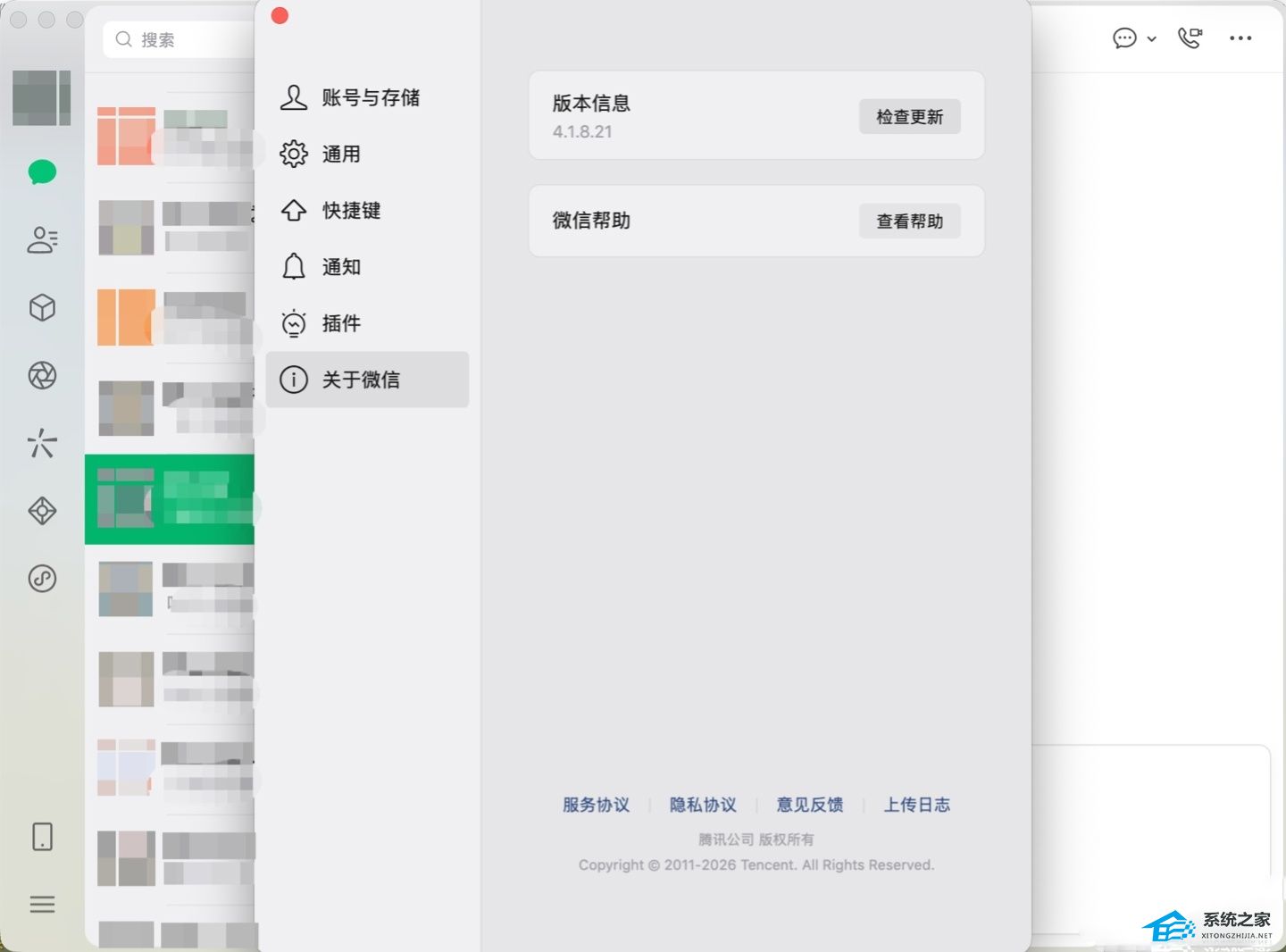
Task: Click the 微信帮助 label
Action: (x=591, y=221)
